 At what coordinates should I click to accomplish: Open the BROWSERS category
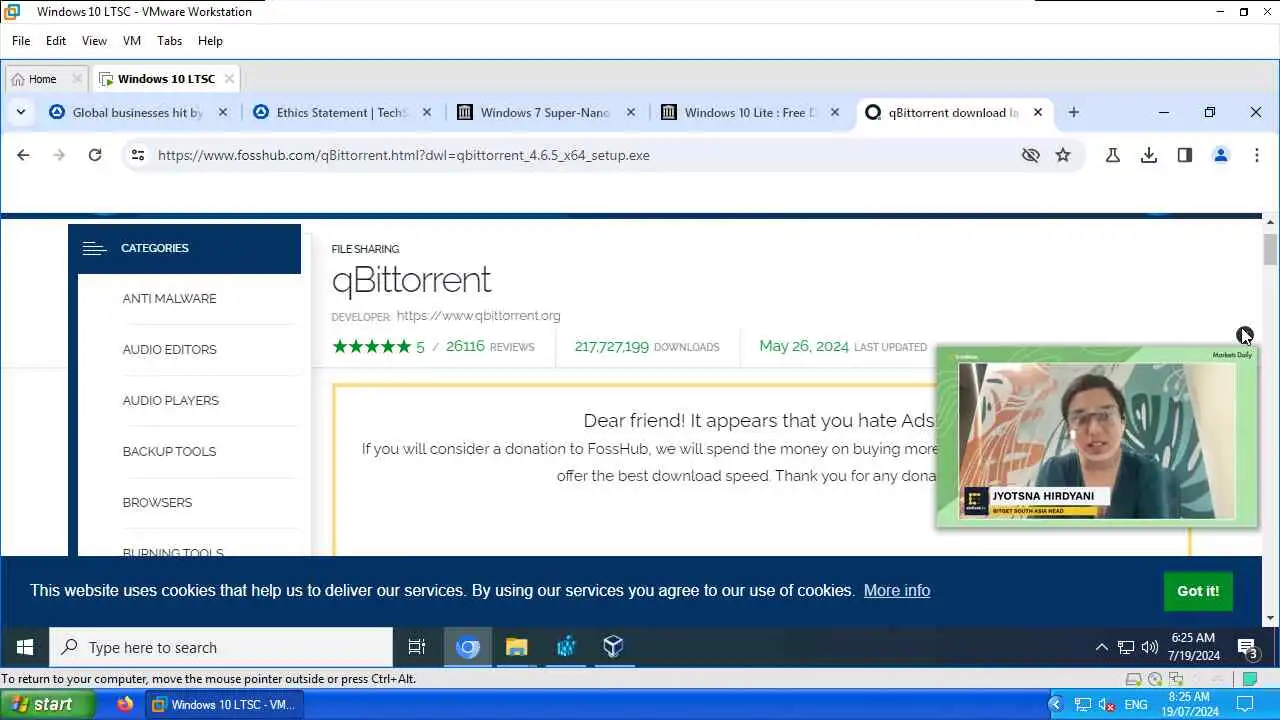click(x=157, y=502)
